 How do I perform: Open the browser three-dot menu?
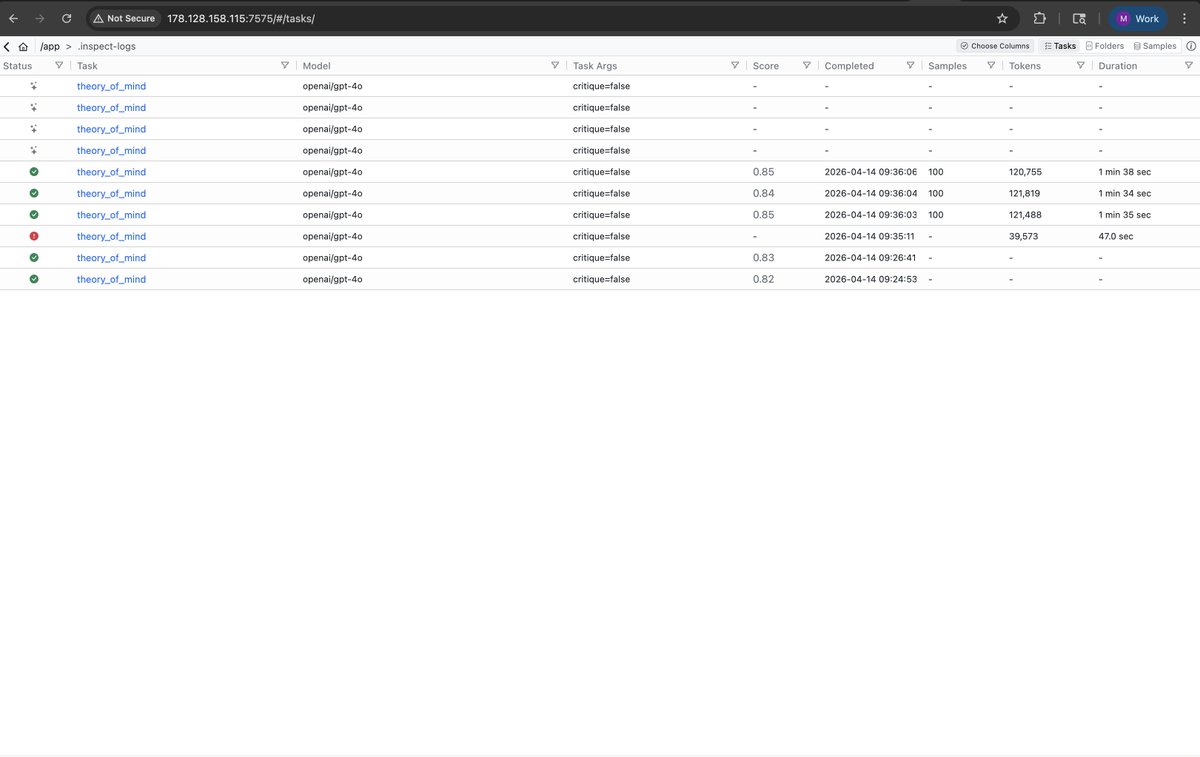(x=1183, y=18)
